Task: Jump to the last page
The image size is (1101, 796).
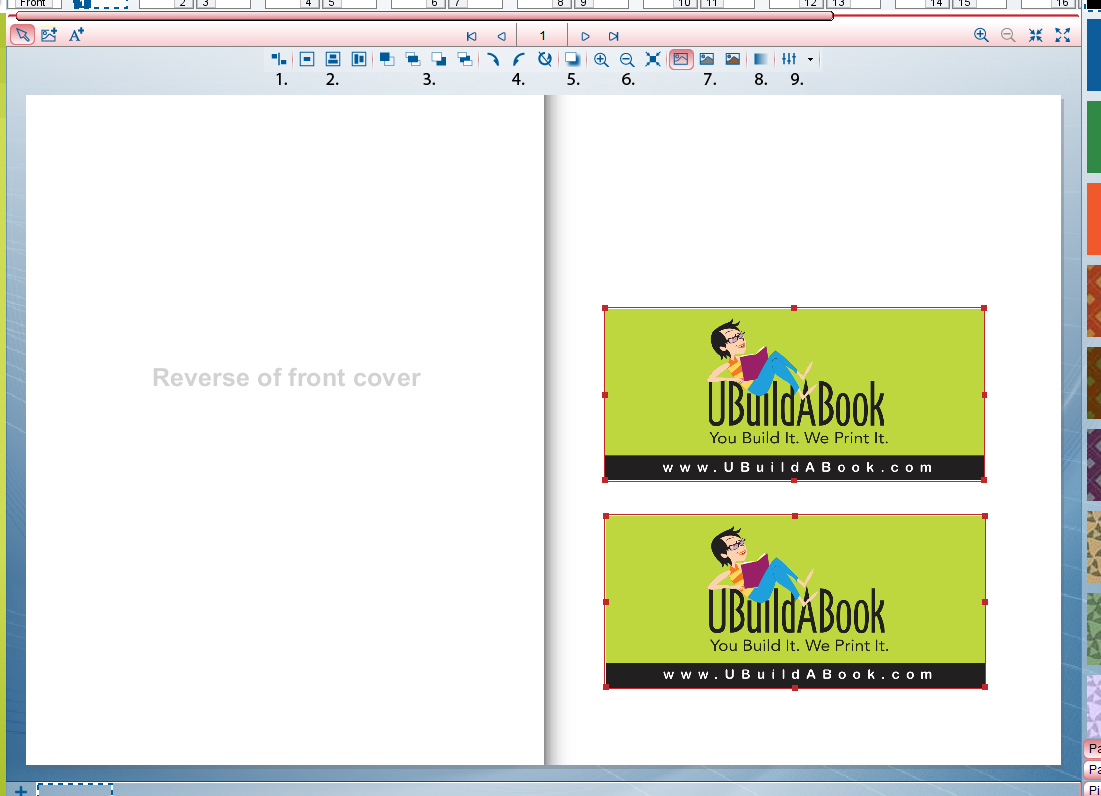Action: (x=614, y=36)
